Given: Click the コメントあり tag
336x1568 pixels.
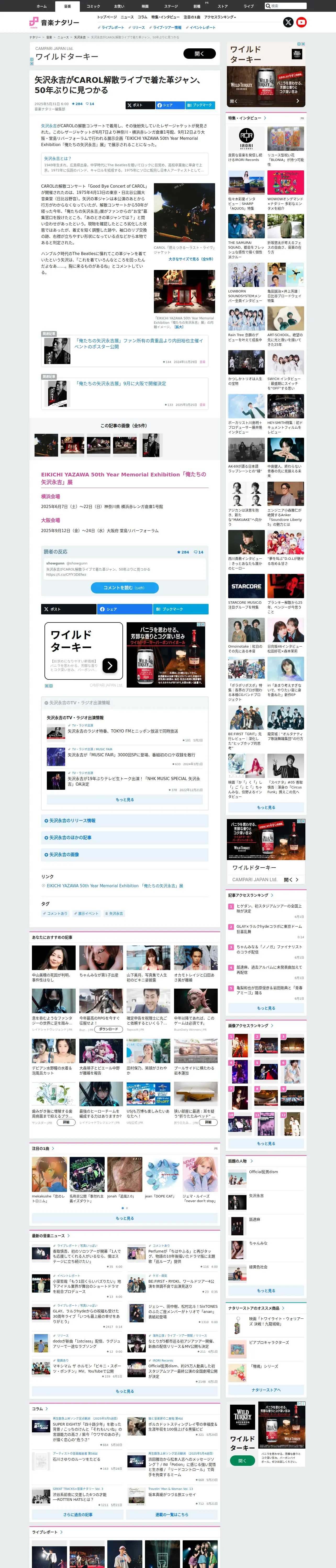Looking at the screenshot, I should pyautogui.click(x=55, y=914).
